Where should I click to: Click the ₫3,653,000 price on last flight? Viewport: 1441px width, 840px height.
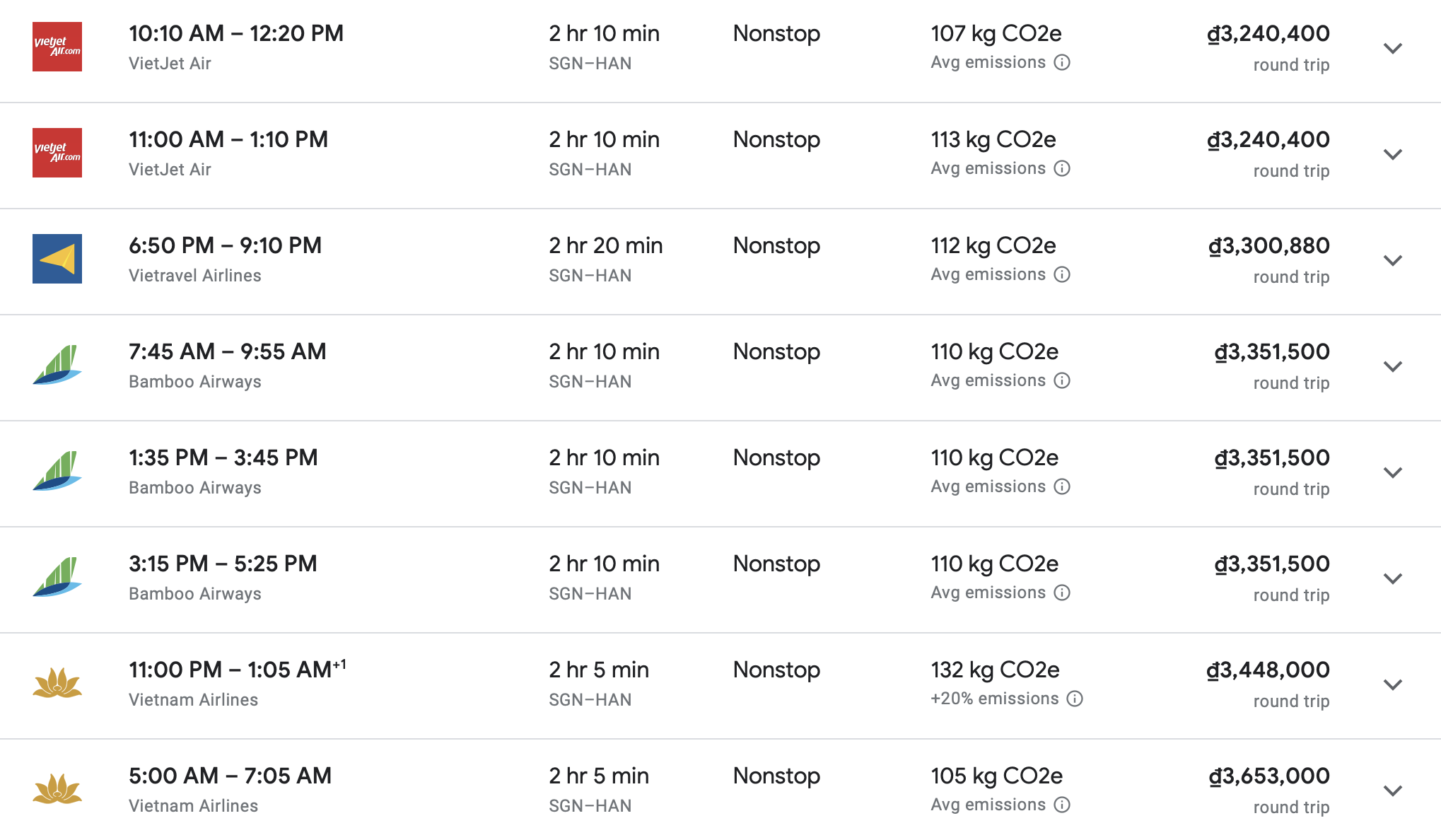1269,776
